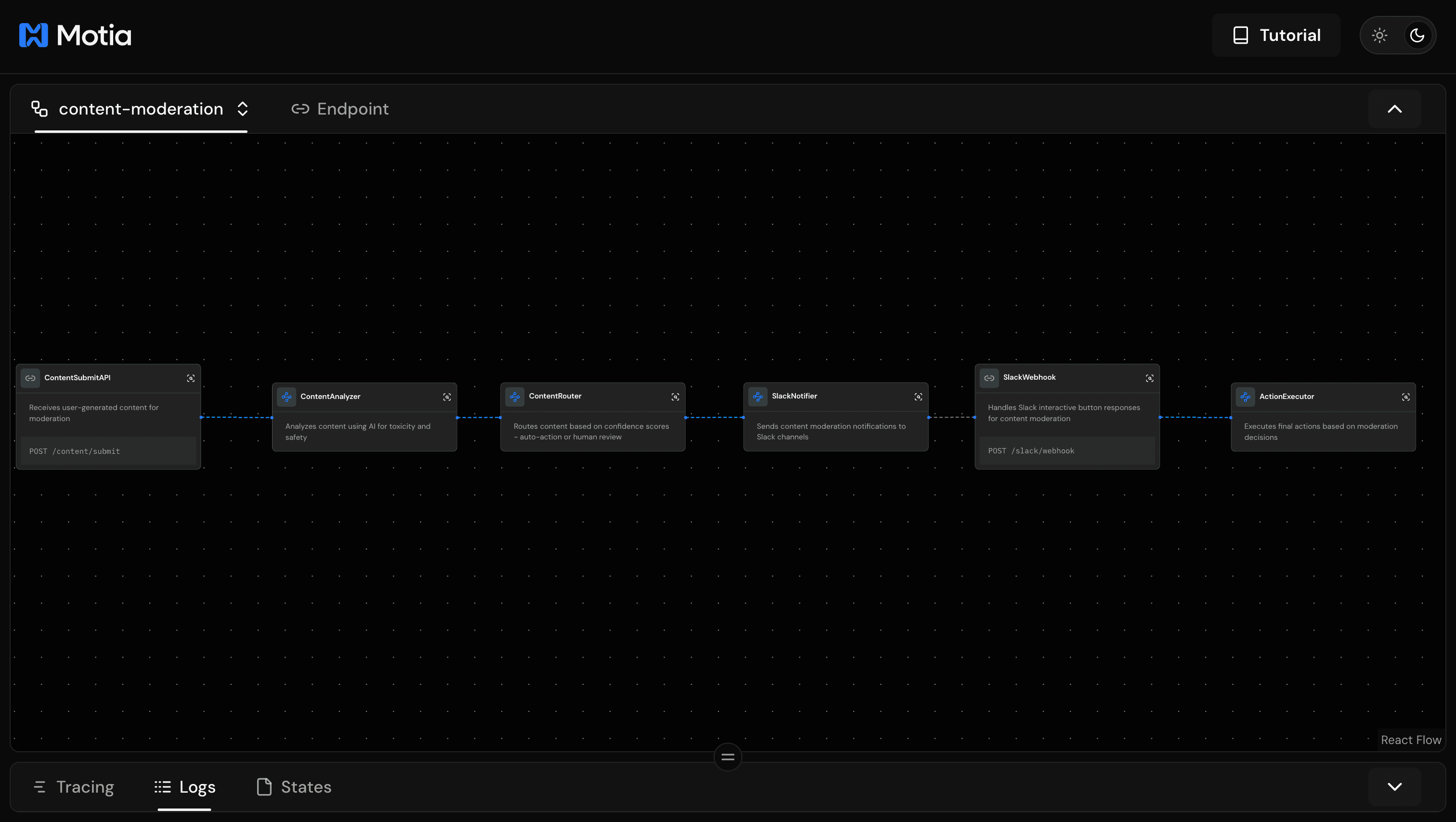Click the webhook link icon on SlackWebhook node
Viewport: 1456px width, 822px height.
[988, 378]
